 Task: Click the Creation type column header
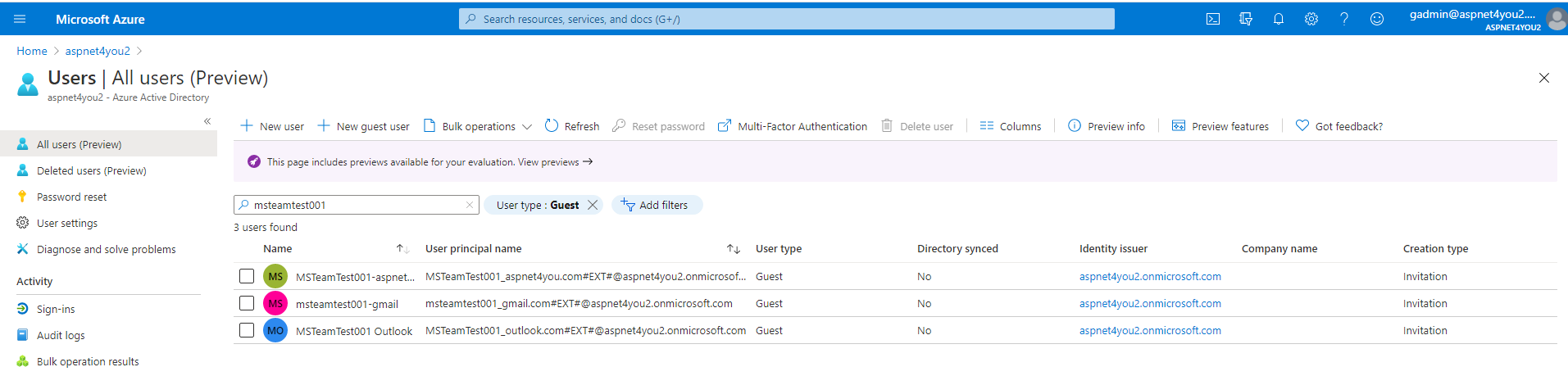point(1435,249)
